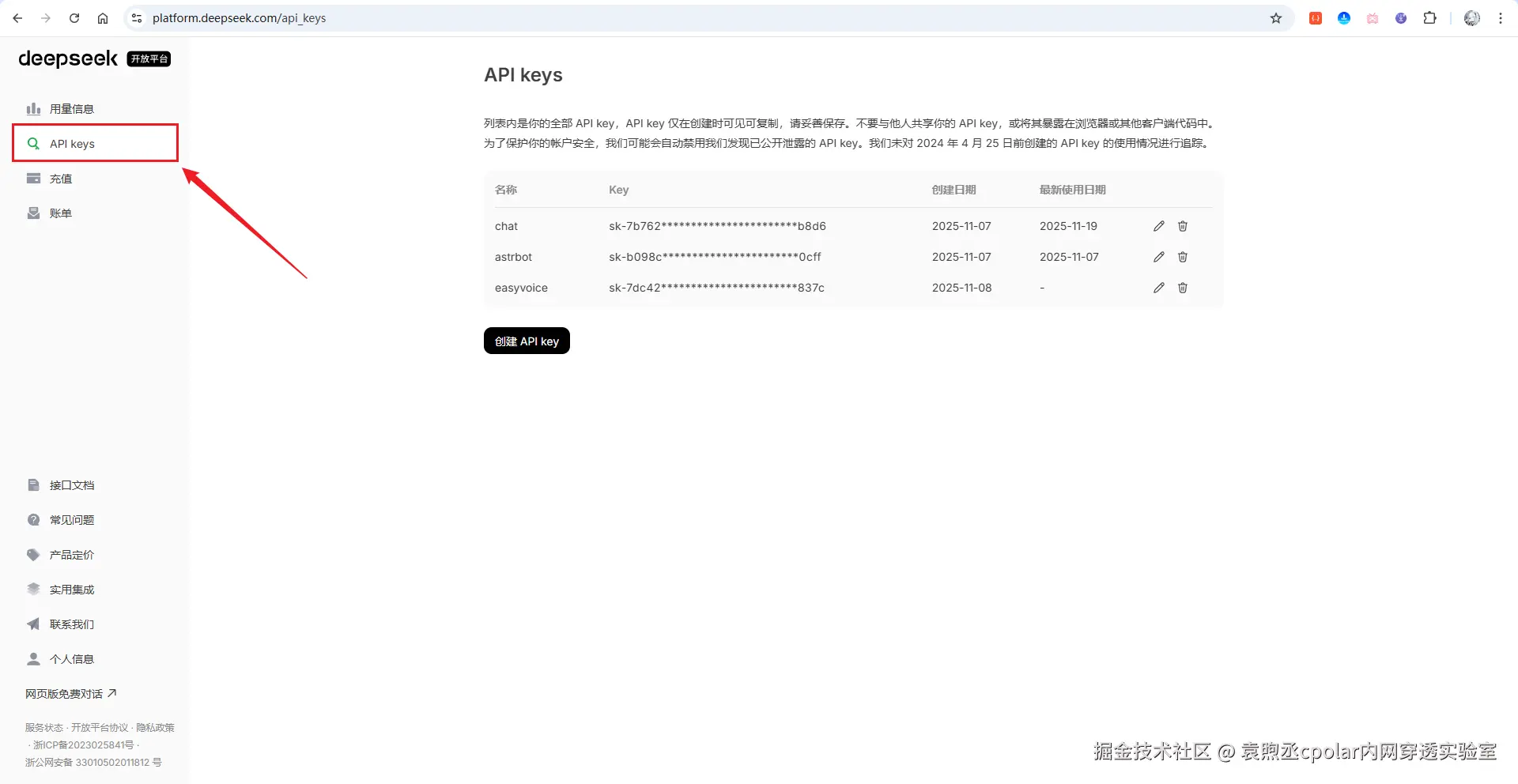Click the chat key name cell
Screen dimensions: 1518x784
point(506,226)
